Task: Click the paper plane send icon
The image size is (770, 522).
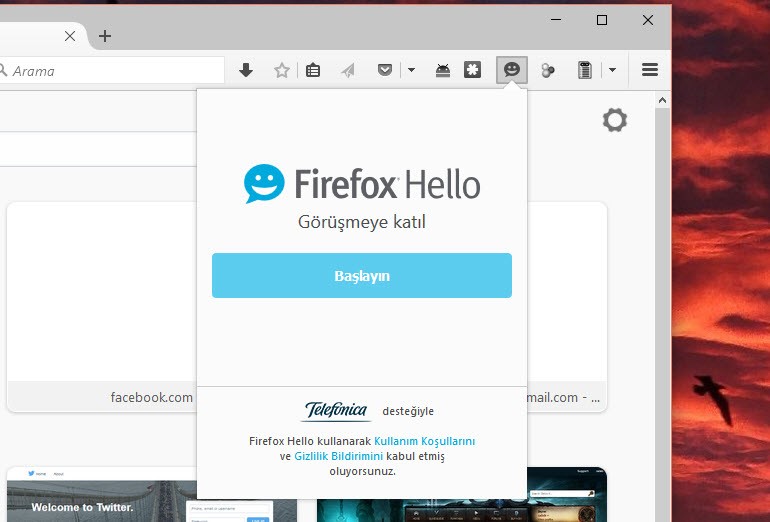Action: tap(348, 70)
